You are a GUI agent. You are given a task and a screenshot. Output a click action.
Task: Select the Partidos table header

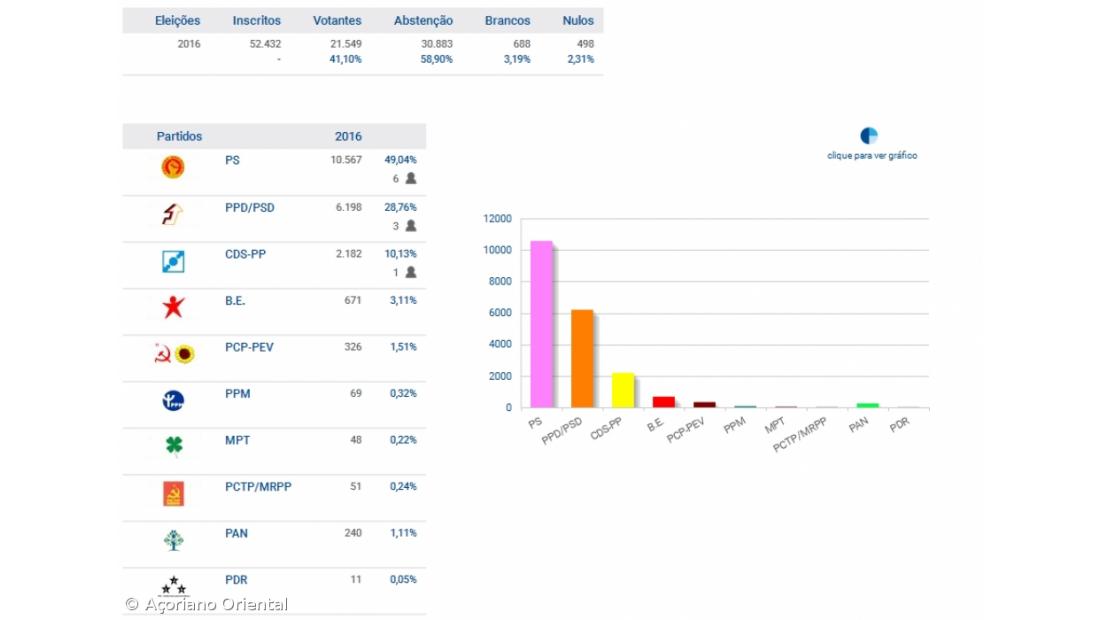(x=179, y=137)
